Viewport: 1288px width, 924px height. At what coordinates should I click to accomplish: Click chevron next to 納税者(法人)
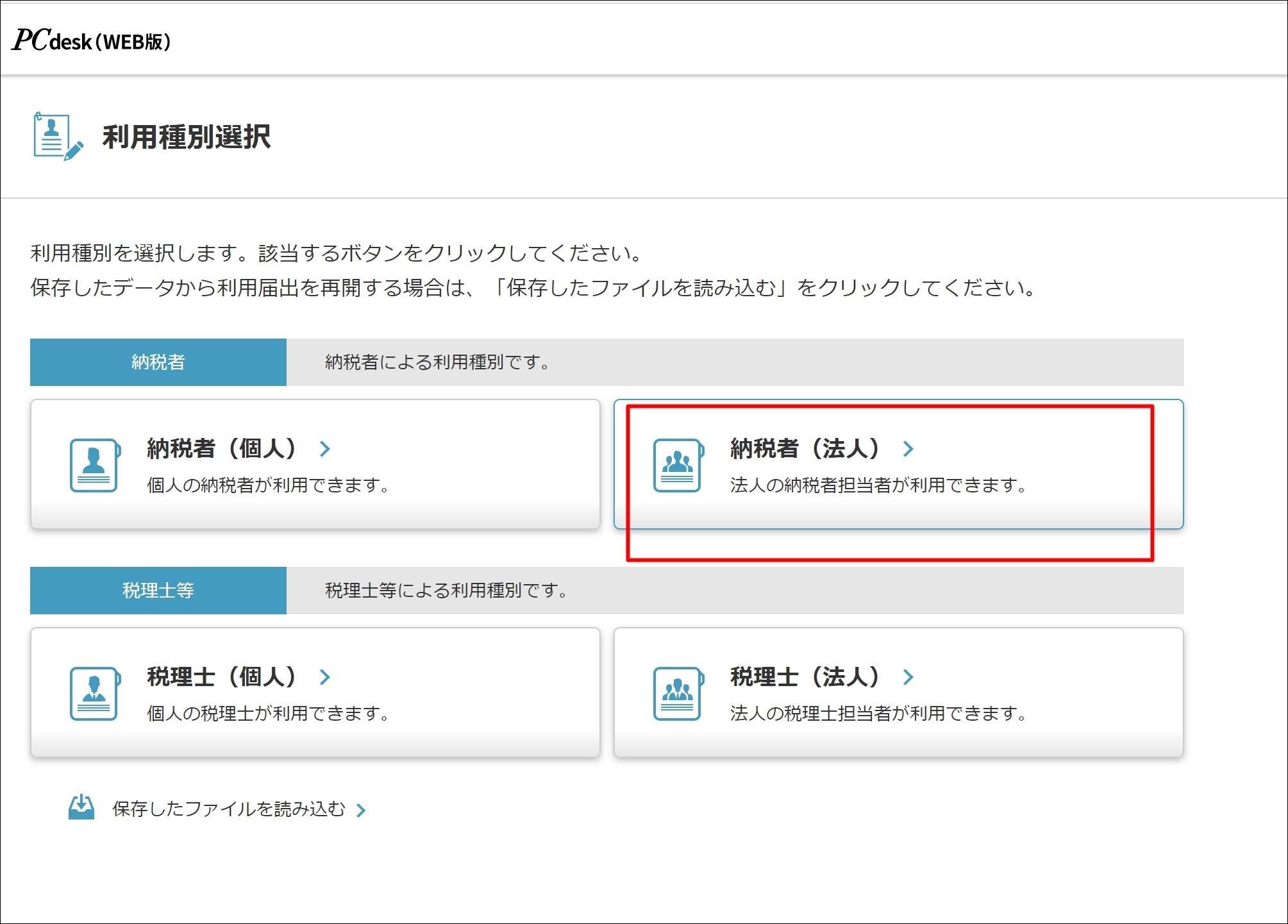pos(908,449)
